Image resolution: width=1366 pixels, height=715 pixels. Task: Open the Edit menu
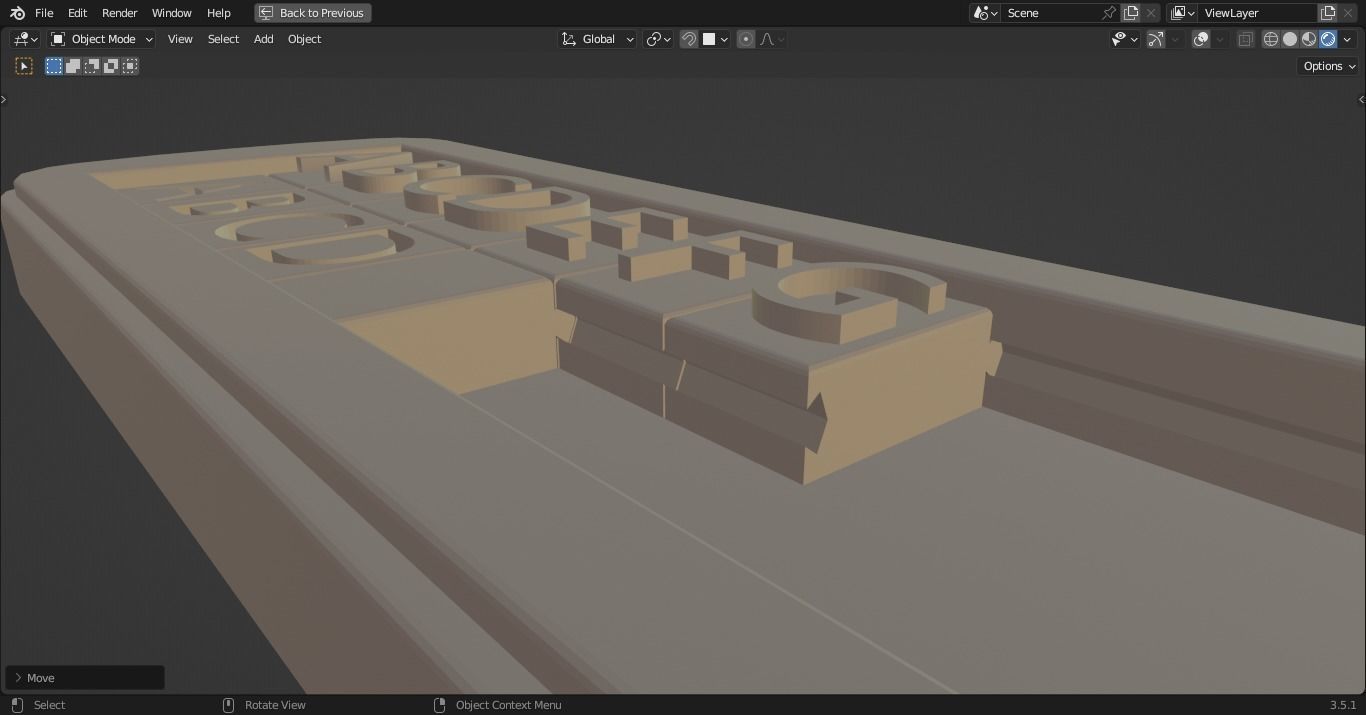[x=77, y=13]
